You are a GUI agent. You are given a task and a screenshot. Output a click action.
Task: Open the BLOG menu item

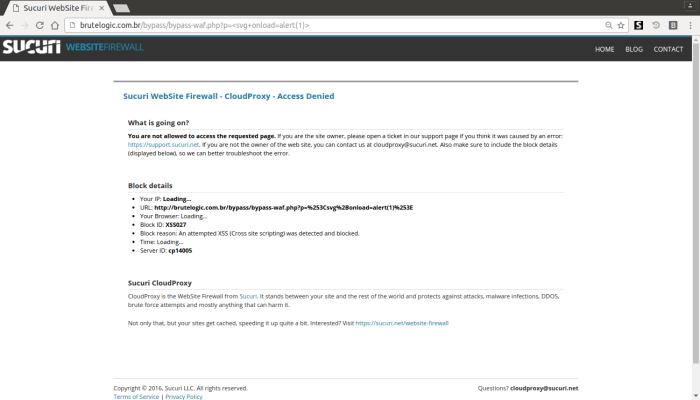point(634,49)
